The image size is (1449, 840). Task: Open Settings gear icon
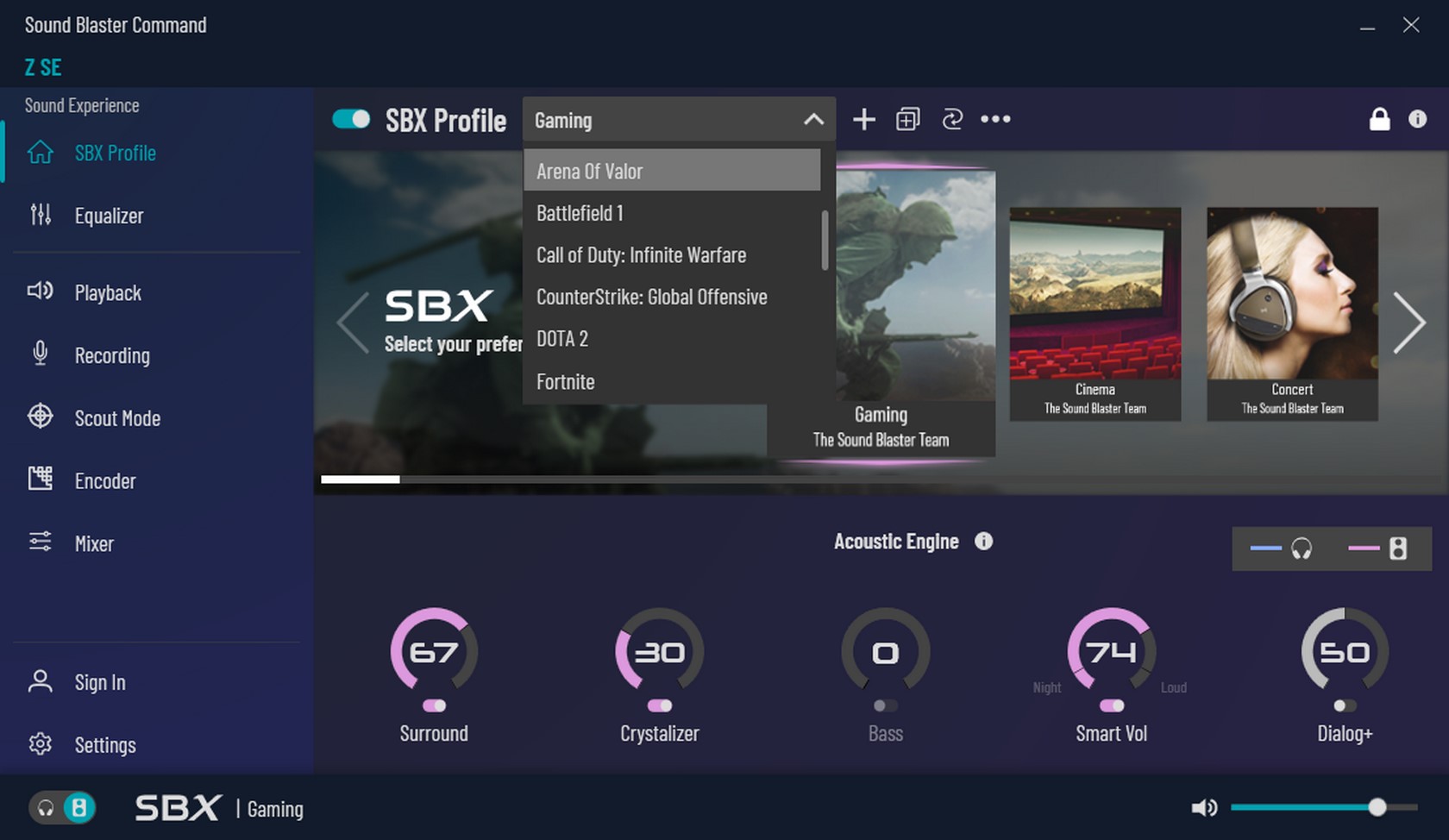tap(41, 743)
